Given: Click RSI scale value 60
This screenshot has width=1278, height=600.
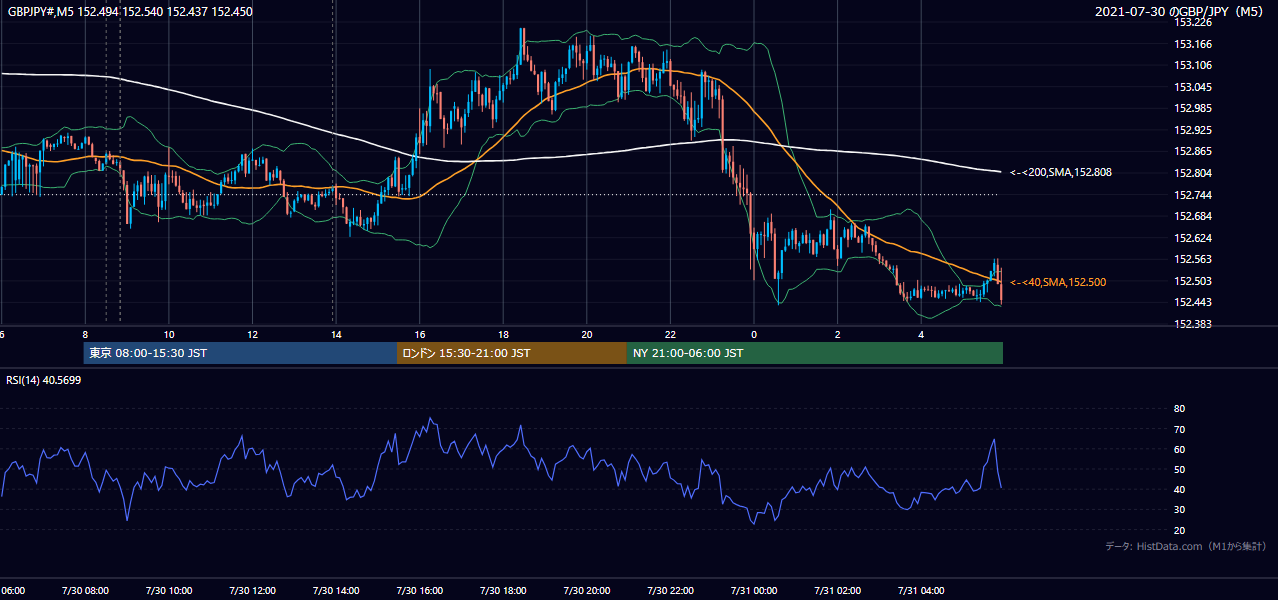Looking at the screenshot, I should tap(1179, 449).
